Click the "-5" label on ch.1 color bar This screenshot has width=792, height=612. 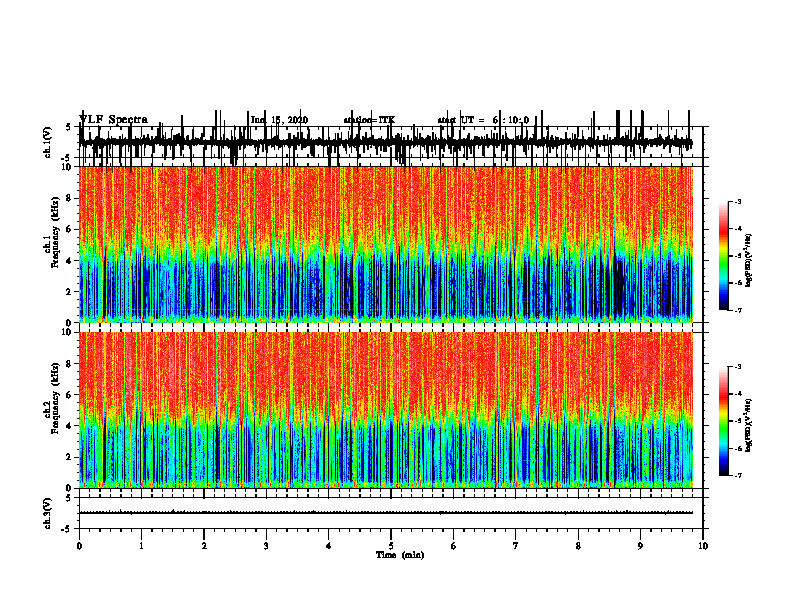coord(738,256)
